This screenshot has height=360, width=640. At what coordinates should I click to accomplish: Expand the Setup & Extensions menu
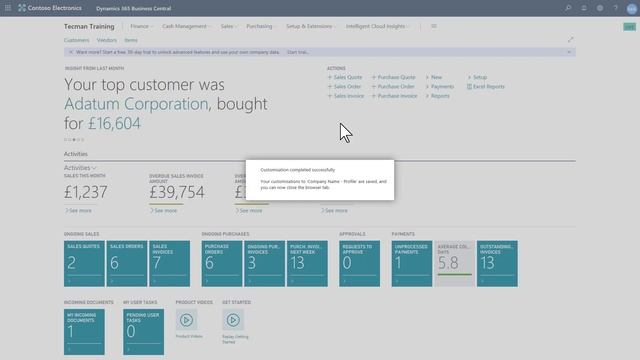point(311,26)
